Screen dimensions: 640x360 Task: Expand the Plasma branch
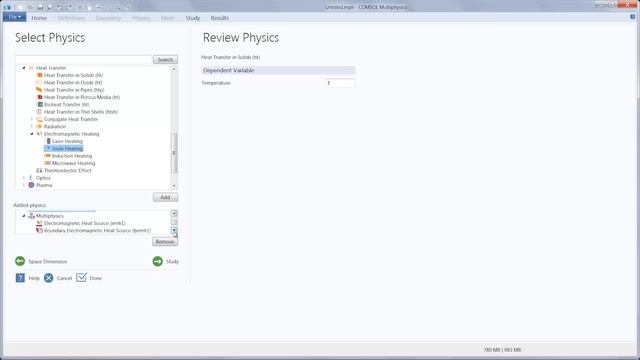[x=24, y=185]
